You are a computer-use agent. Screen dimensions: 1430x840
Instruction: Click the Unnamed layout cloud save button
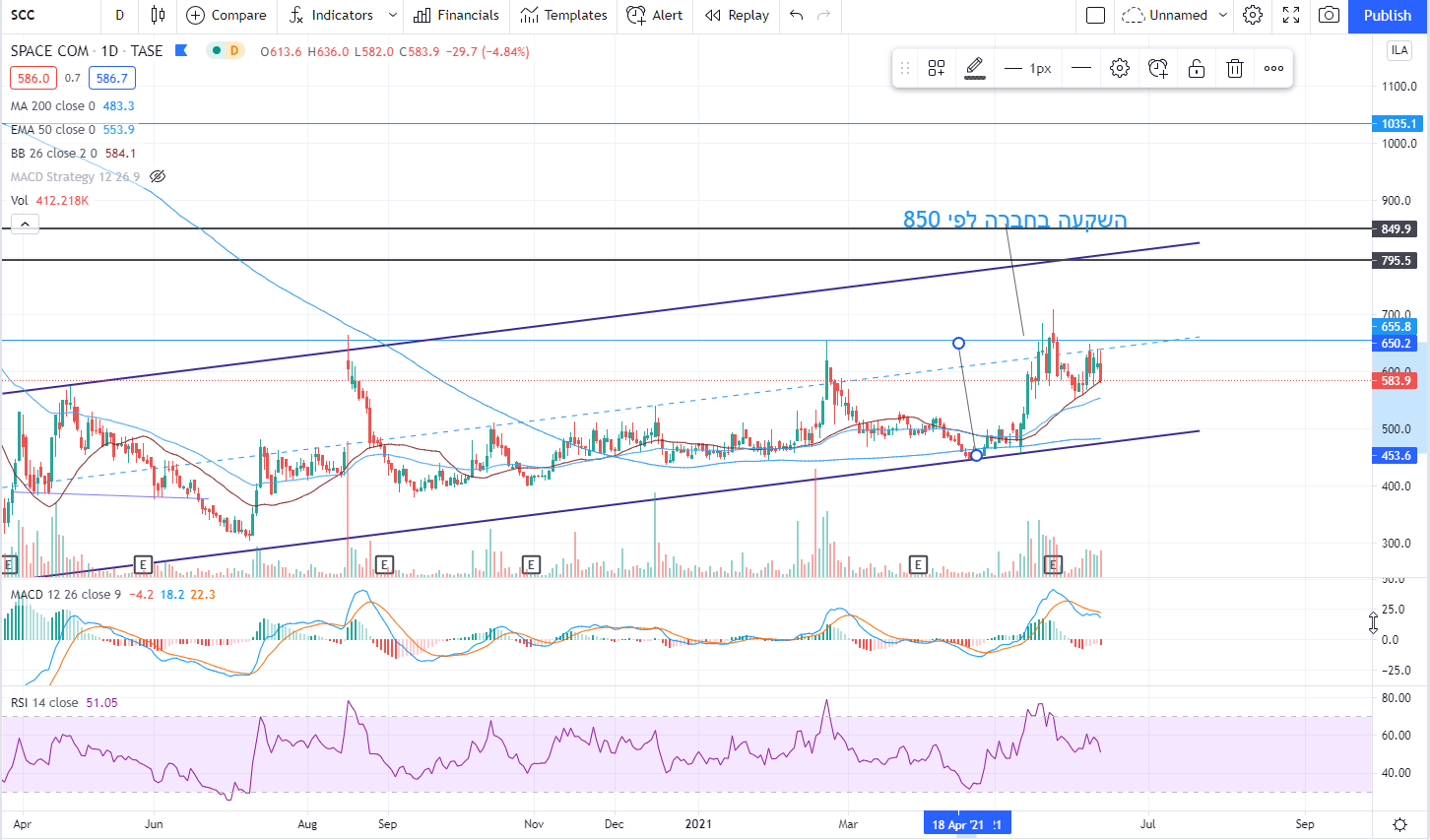click(x=1165, y=15)
